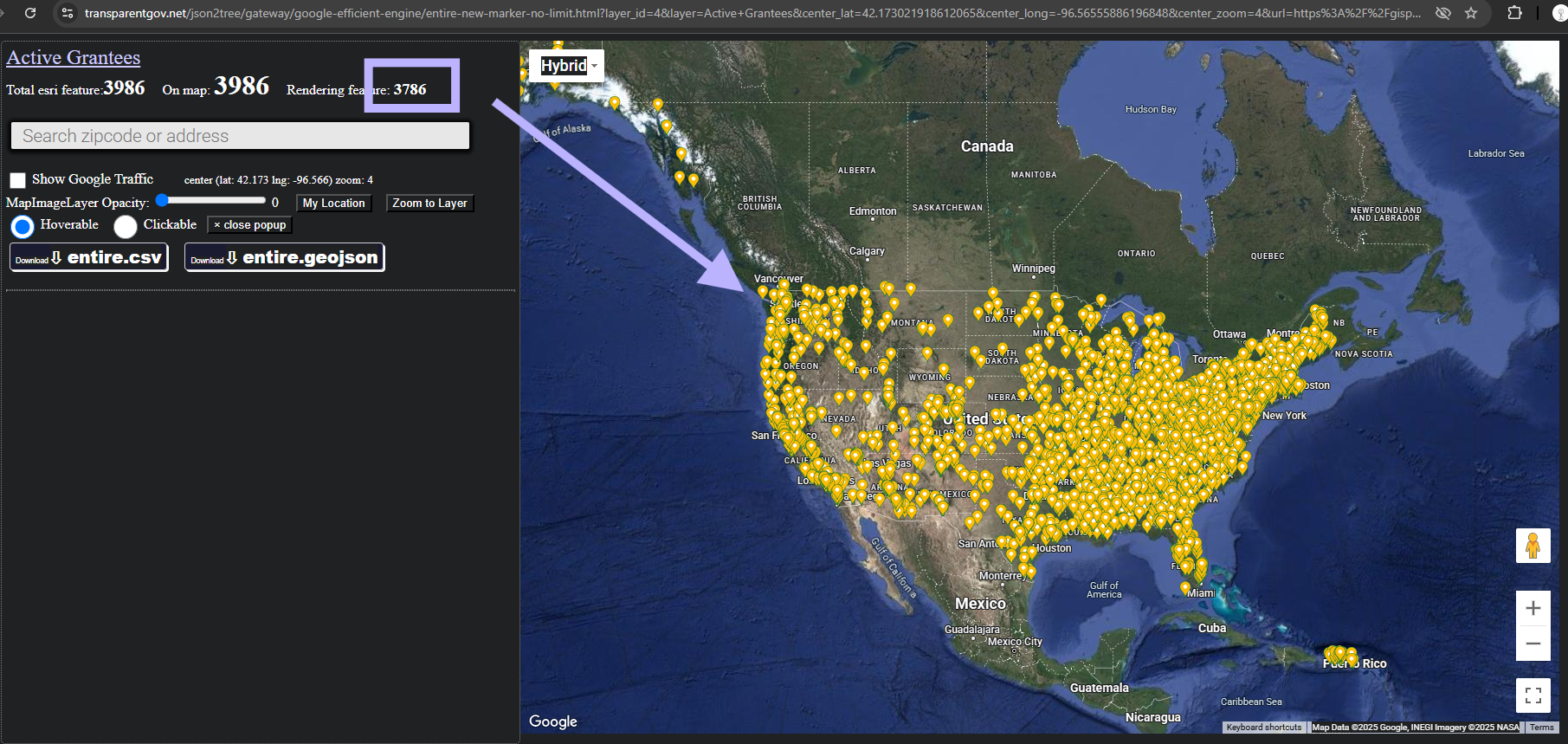This screenshot has width=1568, height=744.
Task: Zoom in with the map plus button
Action: click(x=1533, y=608)
